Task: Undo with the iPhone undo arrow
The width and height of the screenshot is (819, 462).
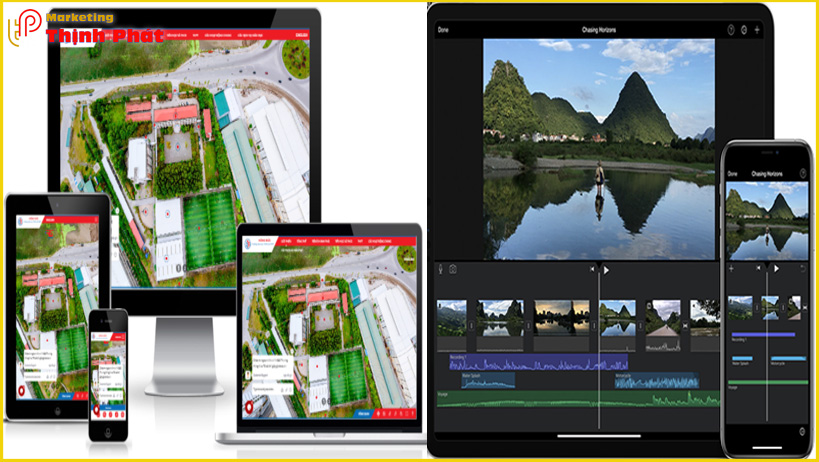Action: pyautogui.click(x=803, y=268)
